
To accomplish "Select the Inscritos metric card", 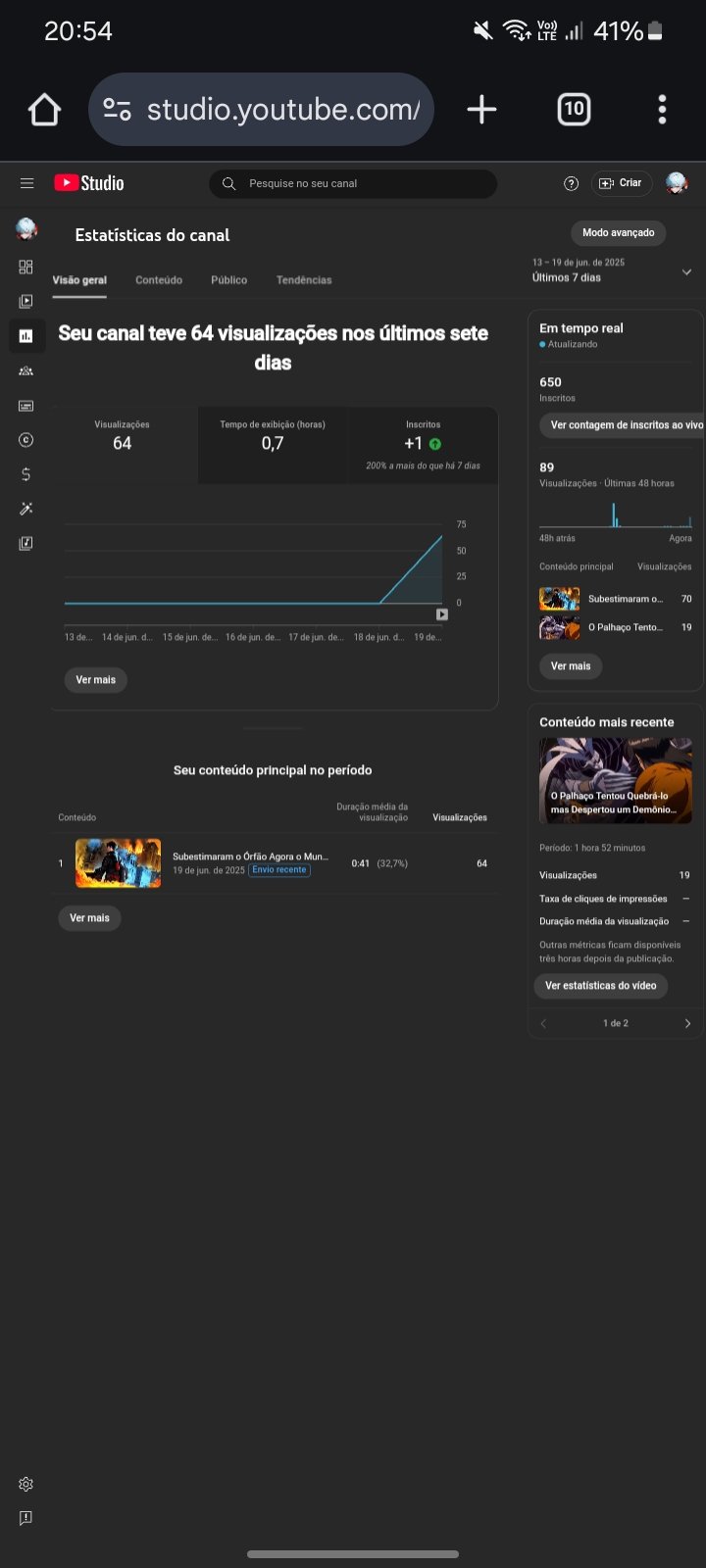I will [424, 445].
